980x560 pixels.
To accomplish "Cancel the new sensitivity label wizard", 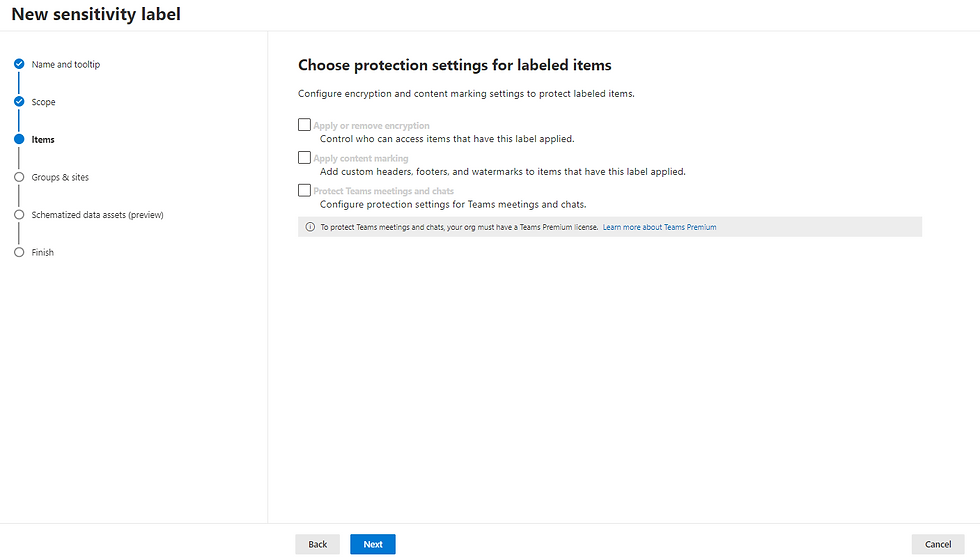I will pyautogui.click(x=938, y=544).
